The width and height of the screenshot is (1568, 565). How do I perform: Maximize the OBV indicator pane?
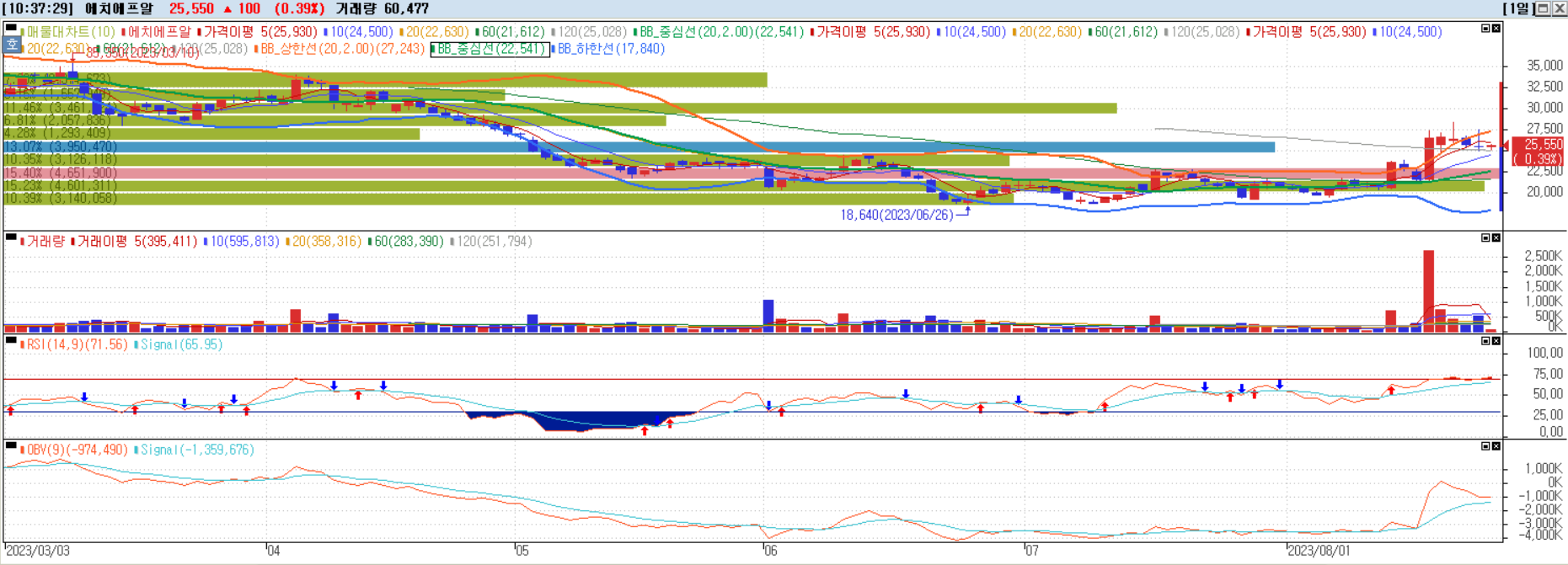coord(1485,446)
